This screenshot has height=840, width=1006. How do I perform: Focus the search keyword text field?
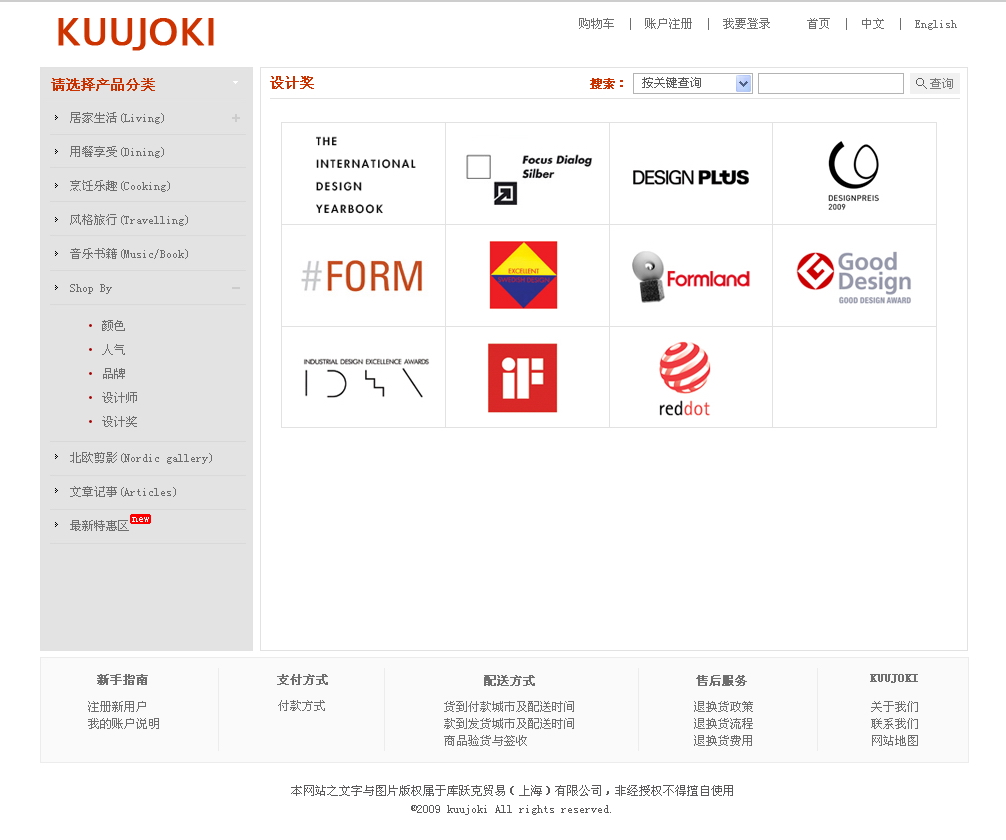[831, 83]
